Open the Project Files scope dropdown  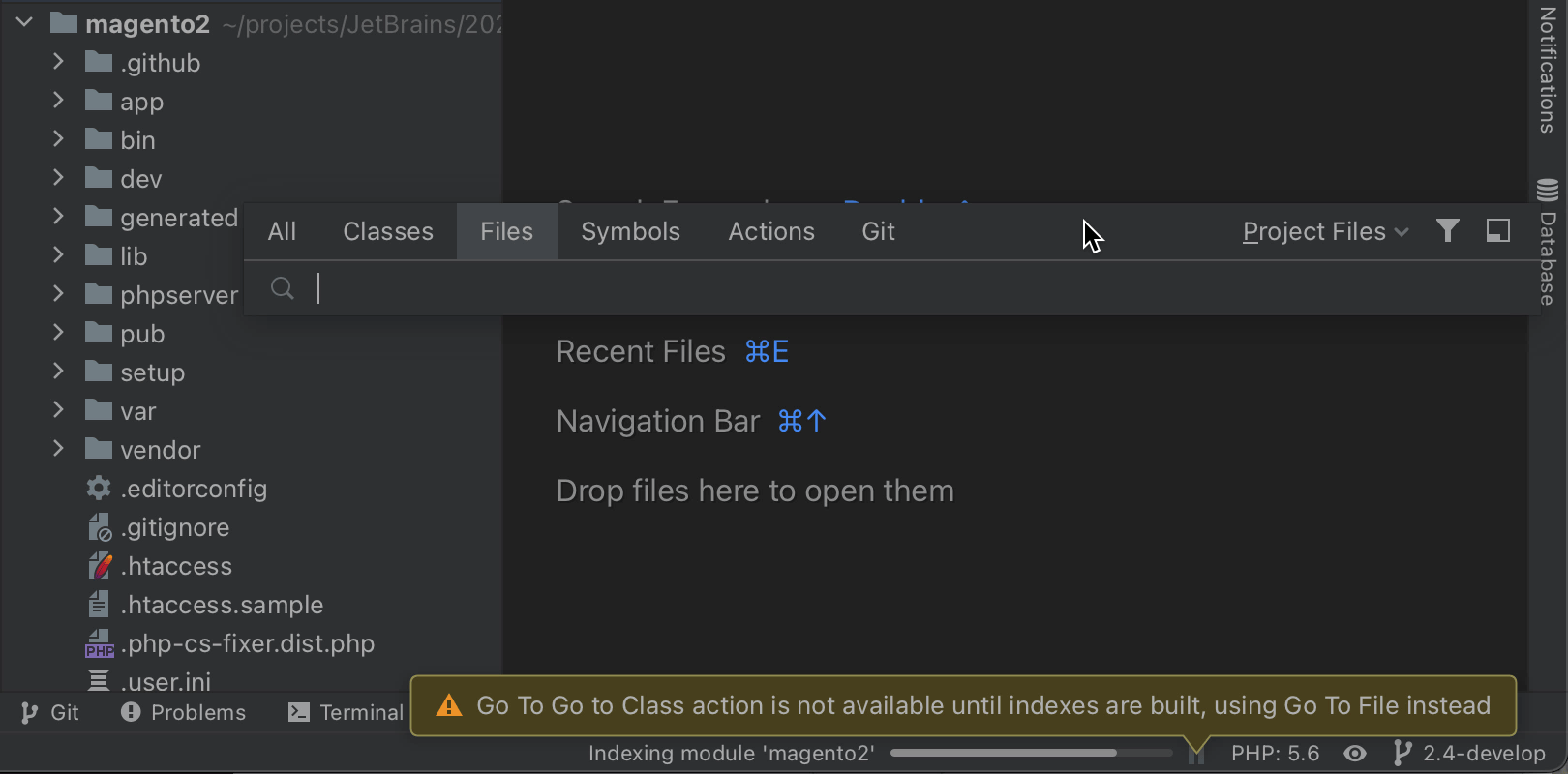coord(1324,232)
